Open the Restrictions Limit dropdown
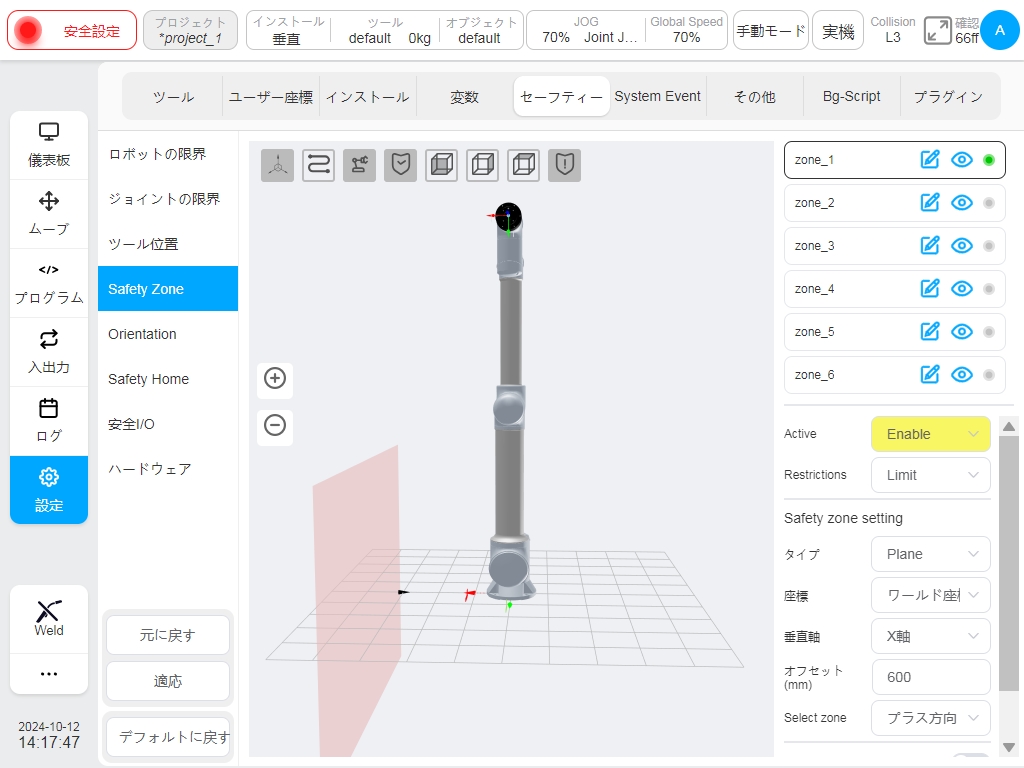The image size is (1024, 768). click(x=931, y=475)
